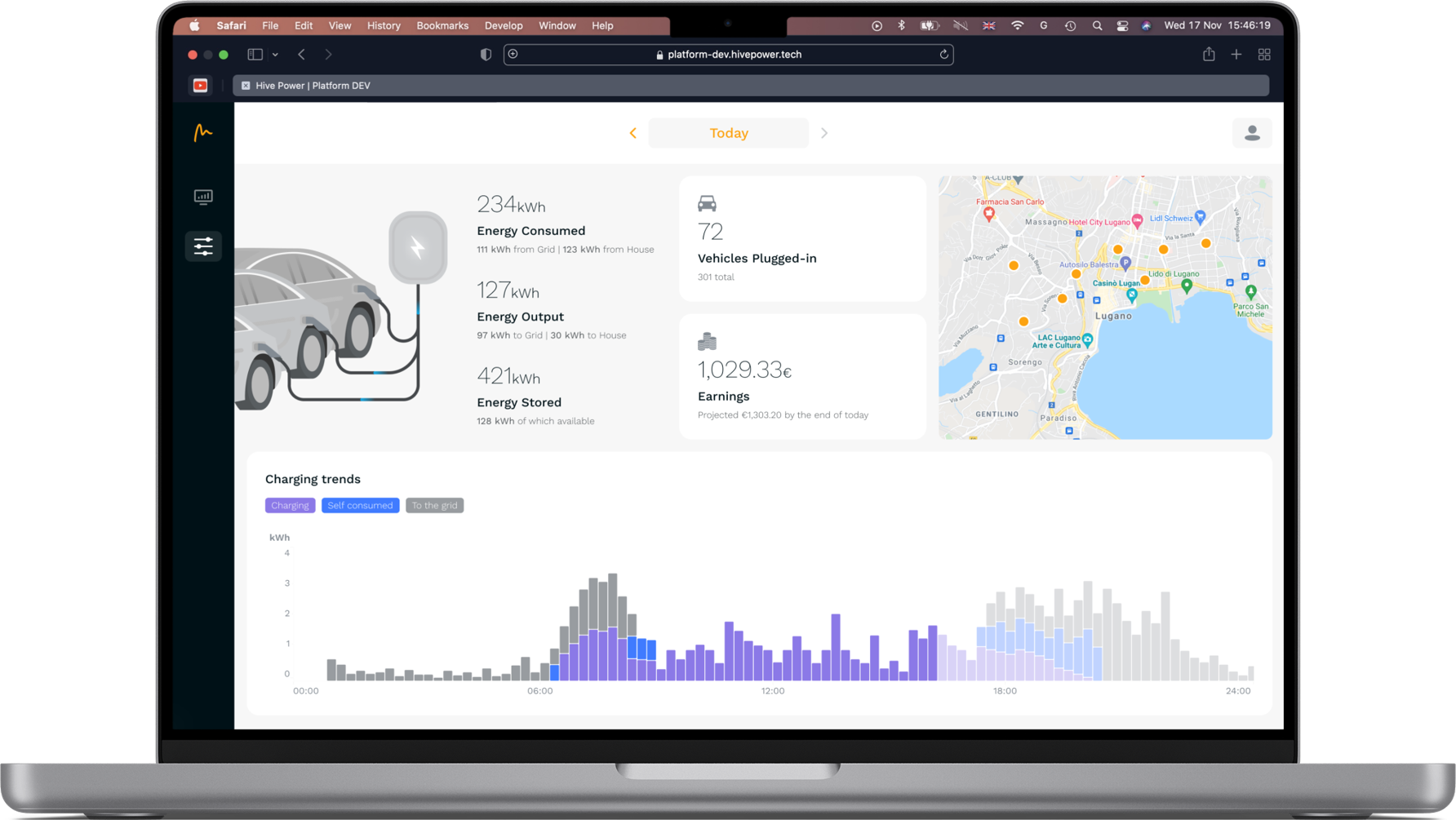Navigate forward in Safari
The width and height of the screenshot is (1456, 820).
pyautogui.click(x=328, y=55)
